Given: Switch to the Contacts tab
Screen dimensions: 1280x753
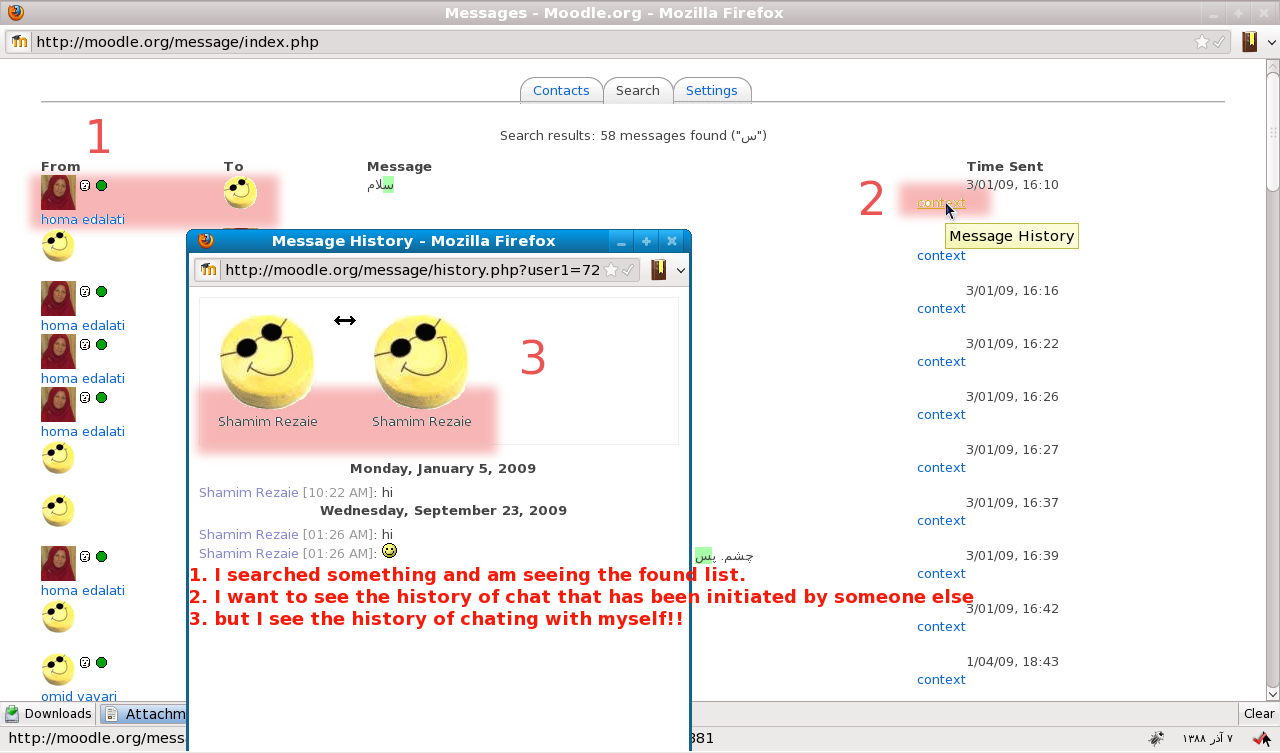Looking at the screenshot, I should point(561,90).
